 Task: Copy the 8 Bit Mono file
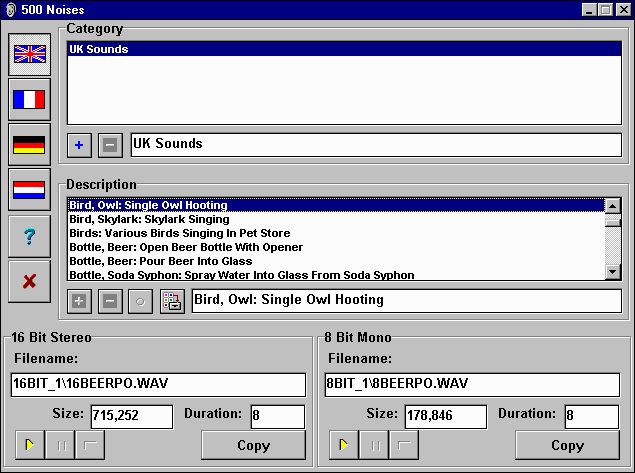pos(567,445)
